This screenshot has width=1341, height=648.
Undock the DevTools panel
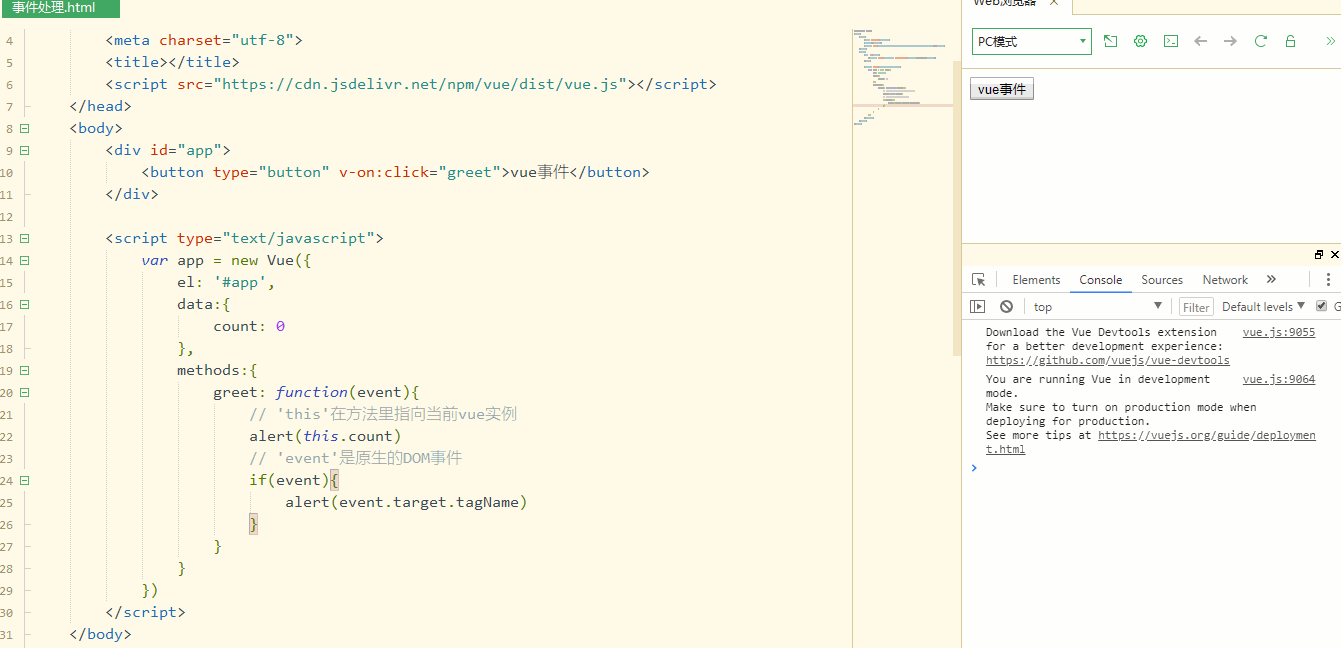tap(1319, 255)
